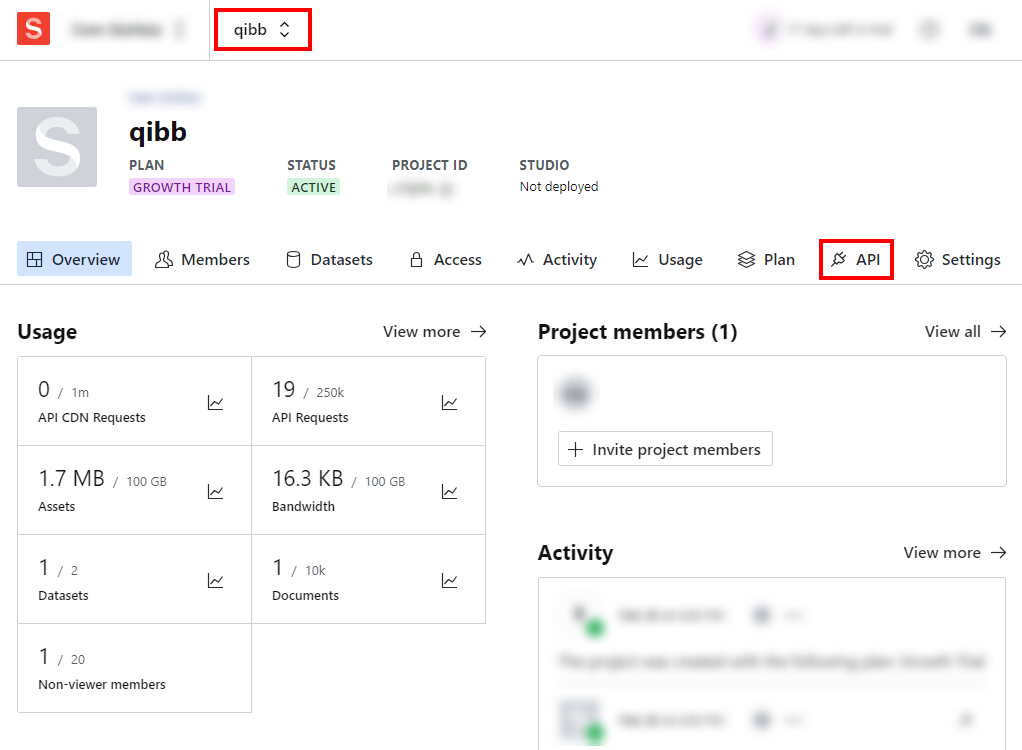Open the Bandwidth usage chart icon
This screenshot has height=750, width=1022.
(450, 491)
